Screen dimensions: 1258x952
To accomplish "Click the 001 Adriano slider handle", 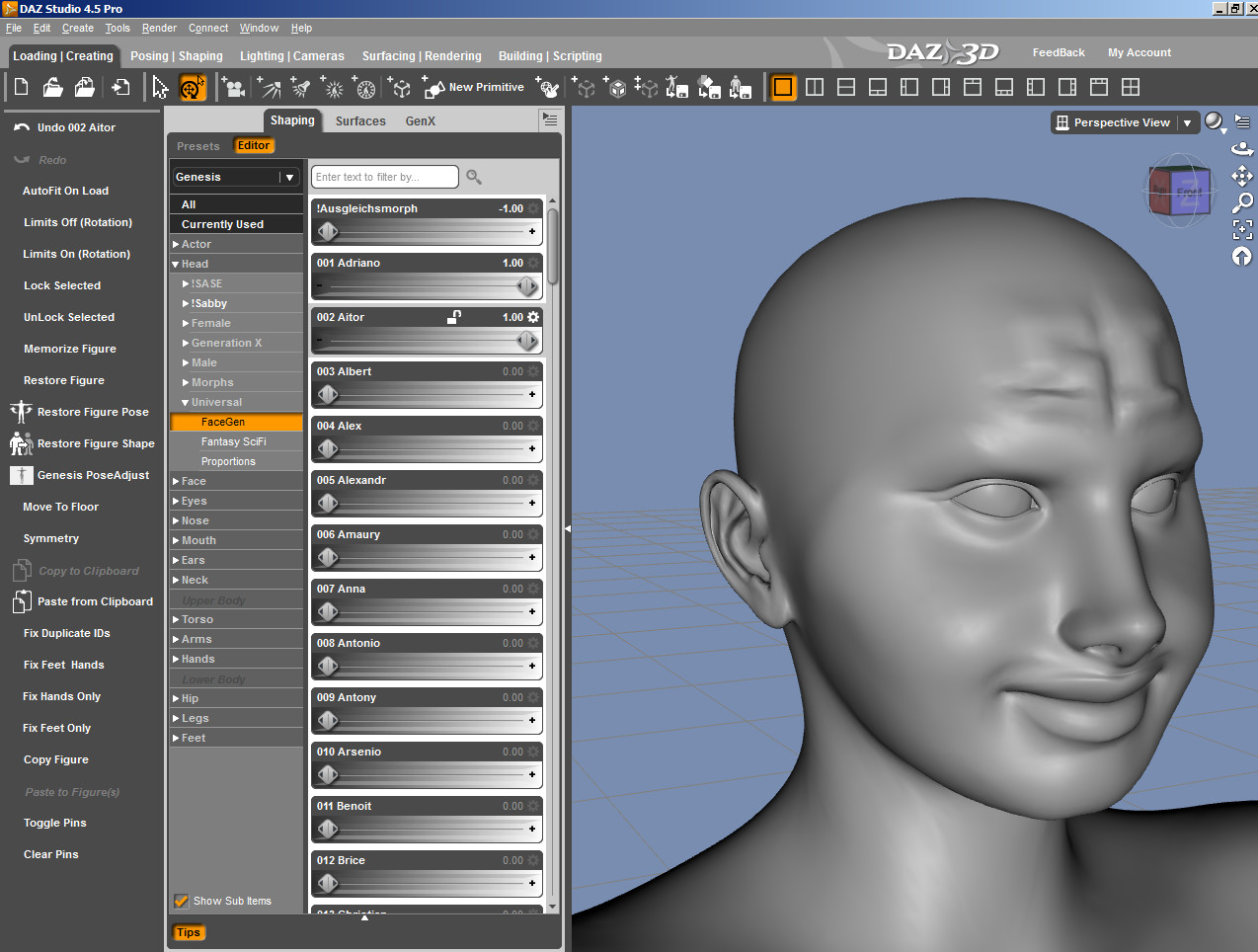I will (x=527, y=286).
